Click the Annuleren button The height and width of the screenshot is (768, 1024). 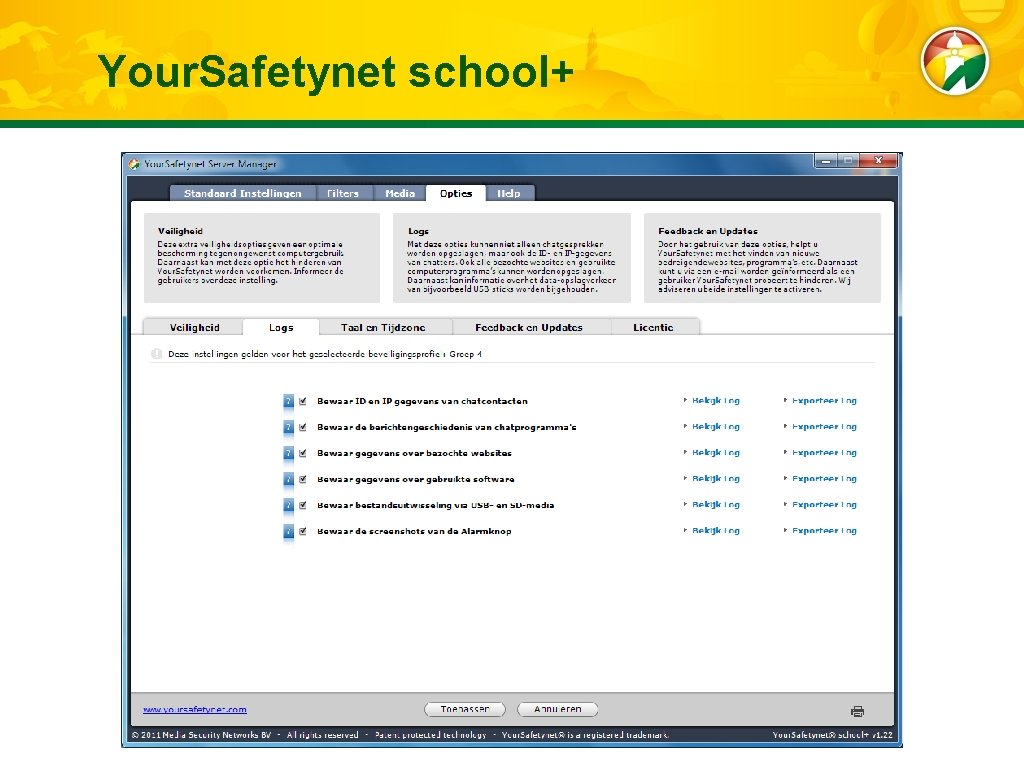tap(558, 709)
